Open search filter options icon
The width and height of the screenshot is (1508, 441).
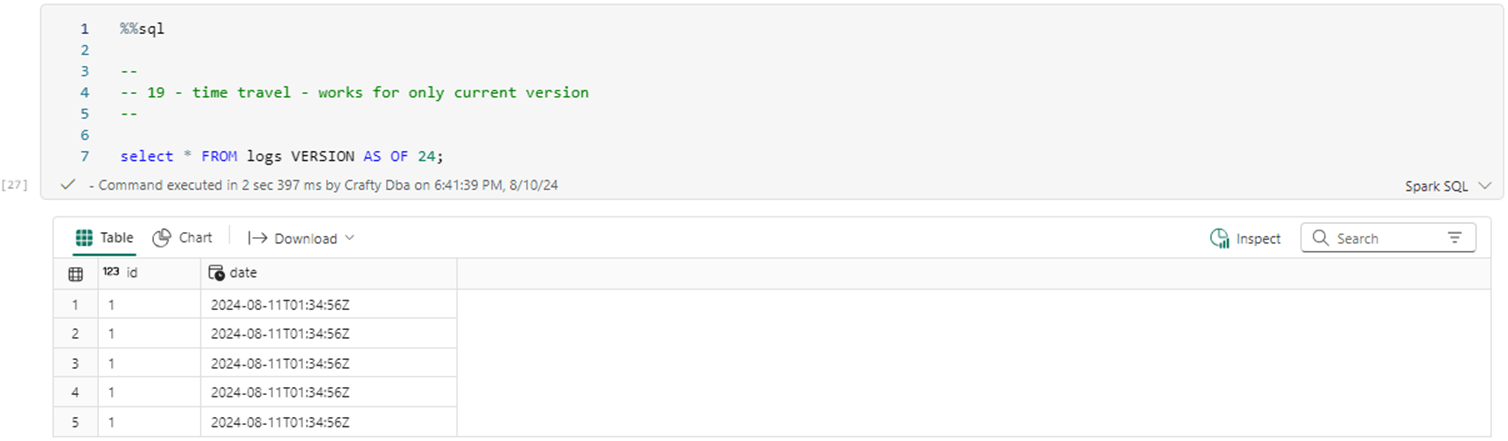tap(1454, 238)
